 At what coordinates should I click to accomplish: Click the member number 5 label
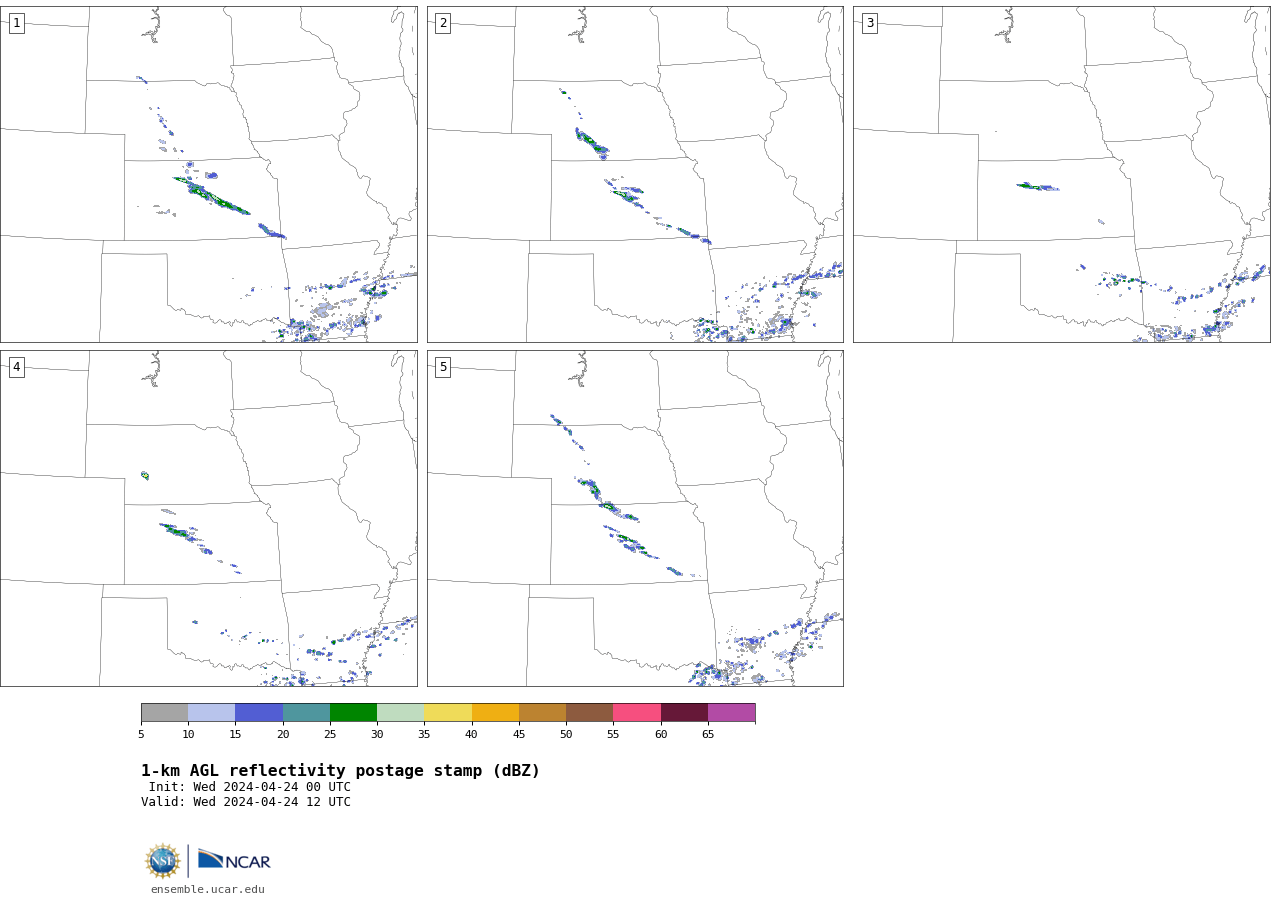[443, 367]
